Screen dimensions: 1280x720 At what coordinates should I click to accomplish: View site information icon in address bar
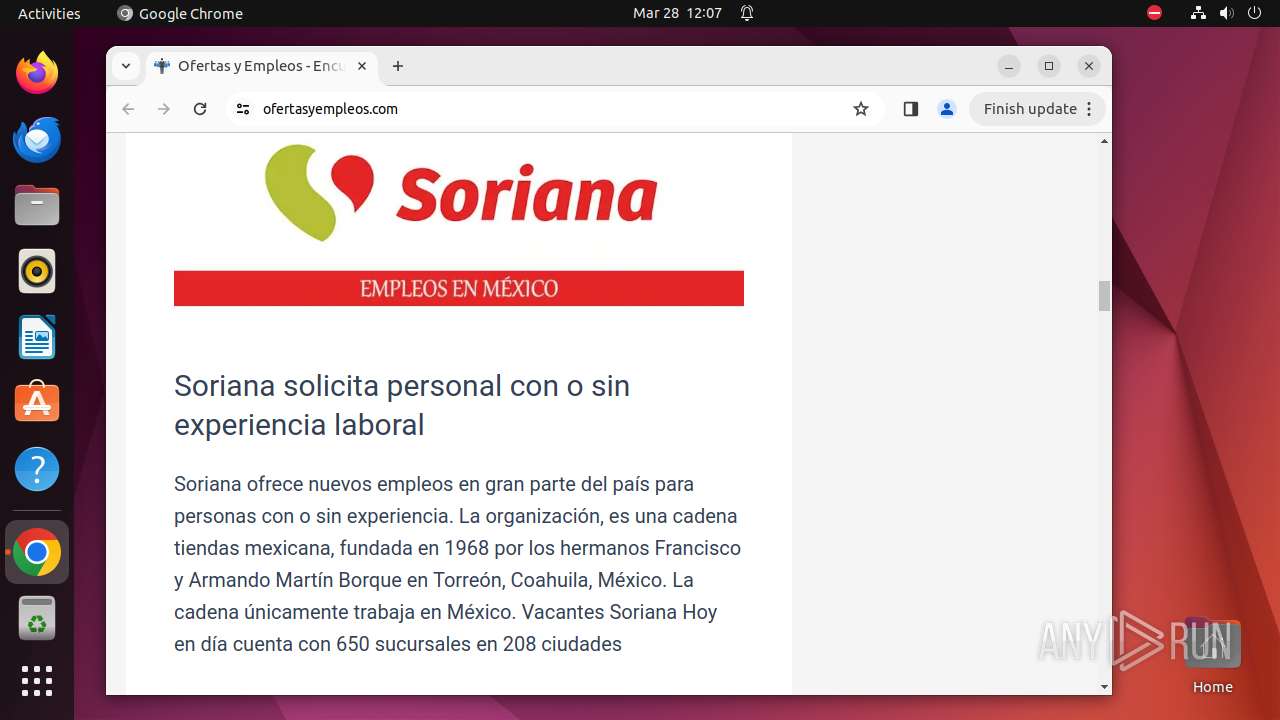(243, 109)
